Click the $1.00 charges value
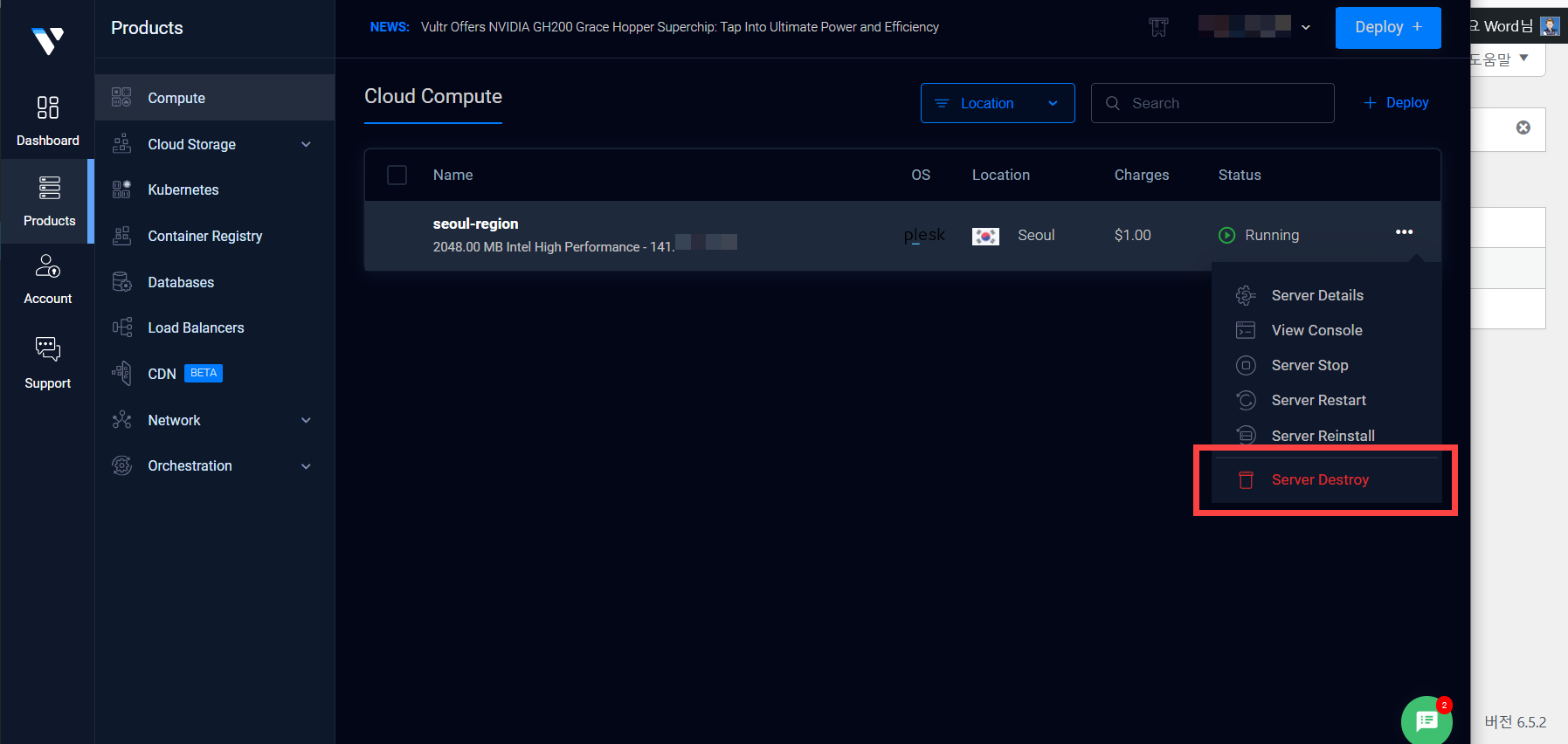This screenshot has height=744, width=1568. [x=1133, y=235]
